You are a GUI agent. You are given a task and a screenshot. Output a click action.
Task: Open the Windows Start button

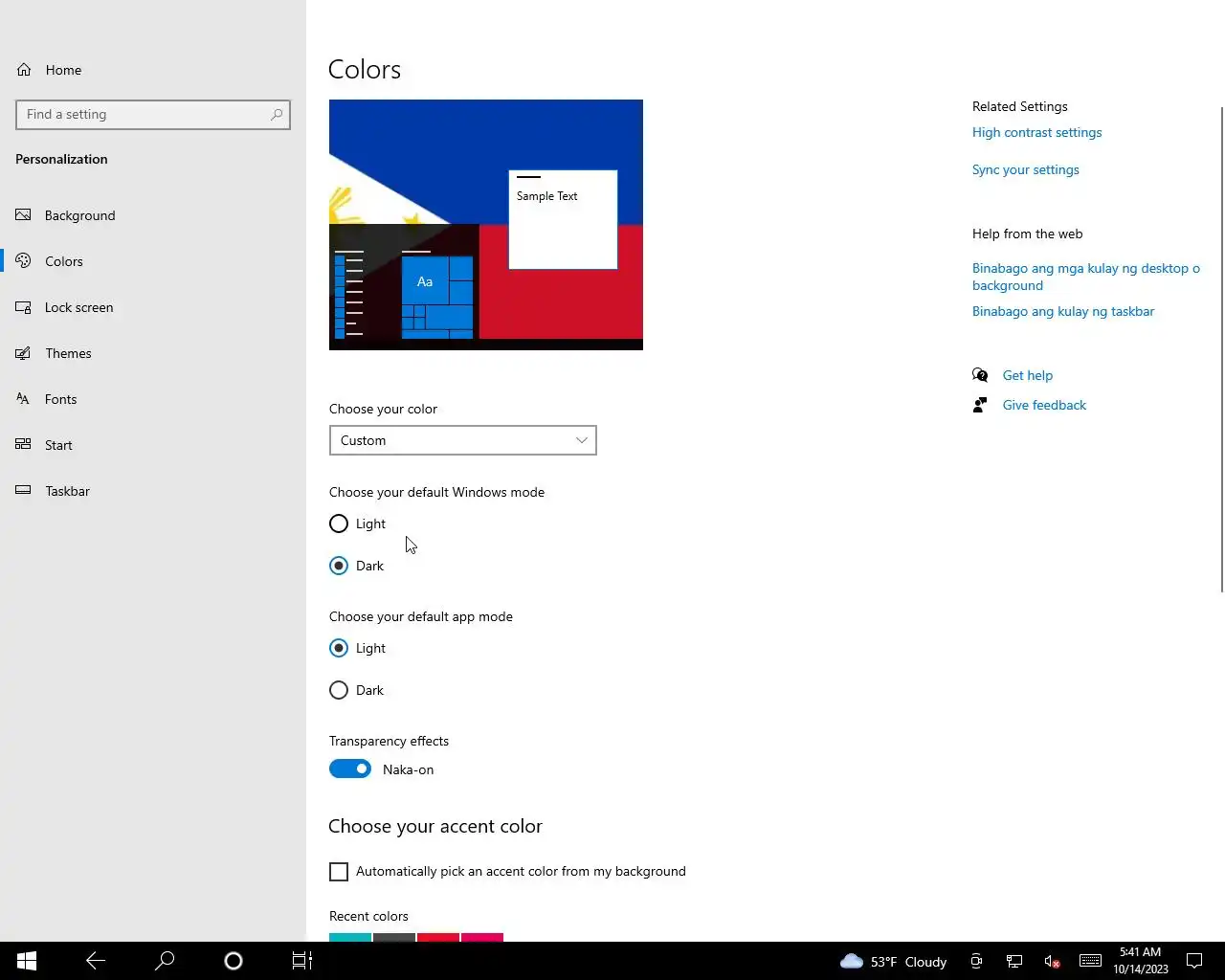point(27,961)
